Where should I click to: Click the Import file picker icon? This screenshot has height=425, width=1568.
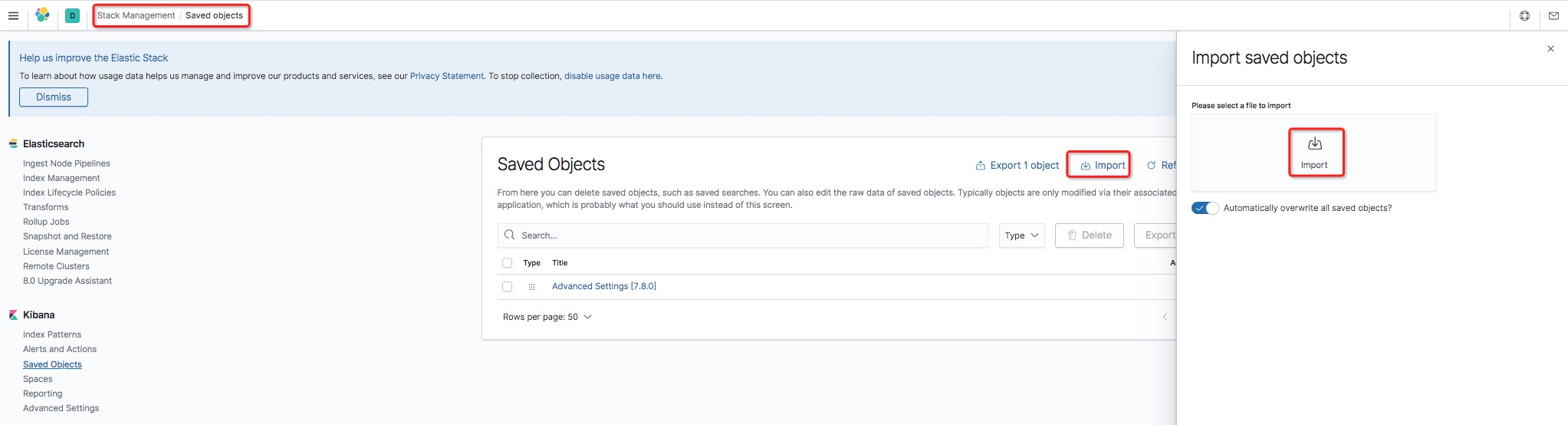(1314, 143)
